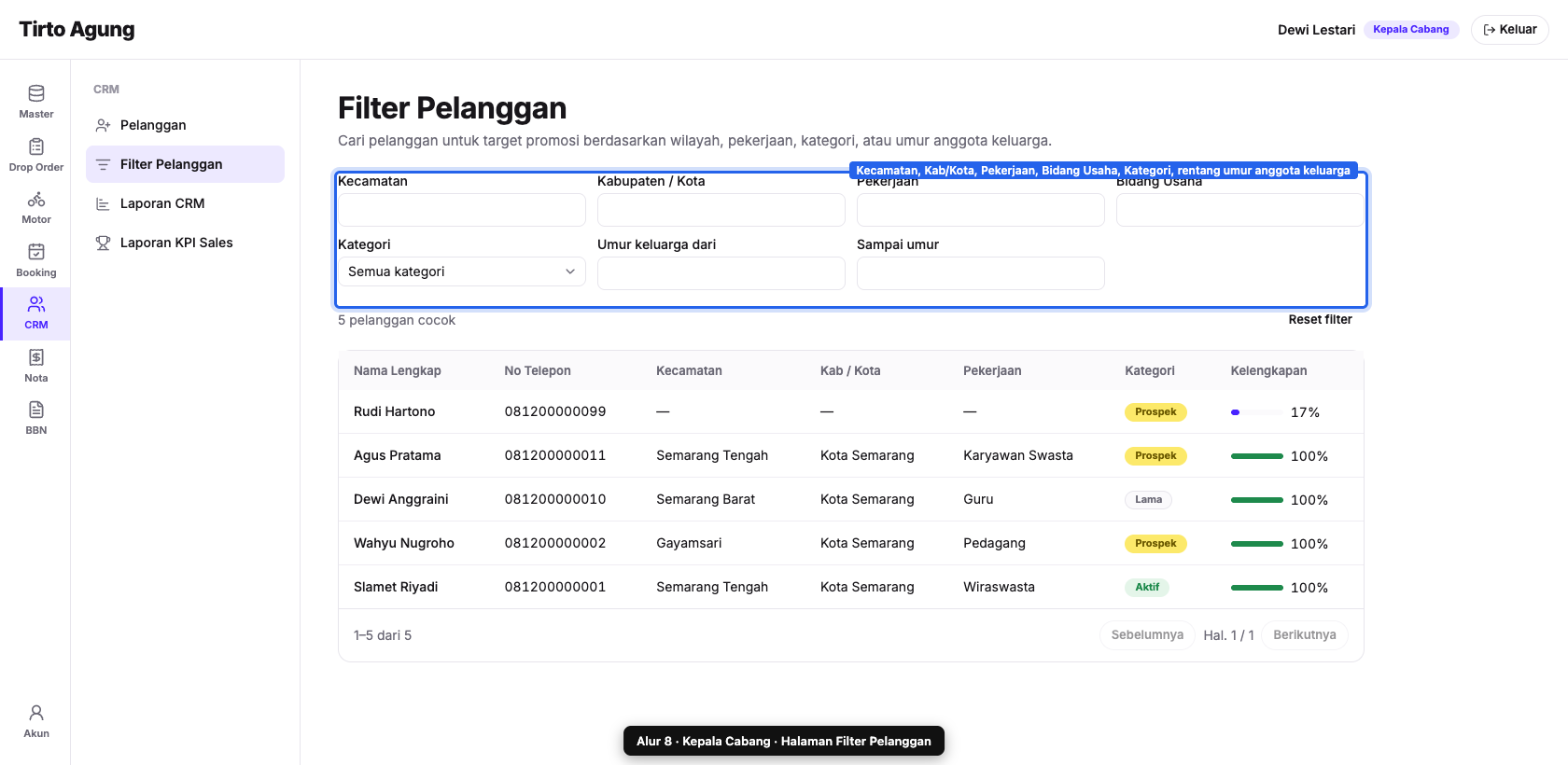Click the Lama badge for Dewi Anggraini
This screenshot has width=1568, height=765.
pyautogui.click(x=1148, y=500)
